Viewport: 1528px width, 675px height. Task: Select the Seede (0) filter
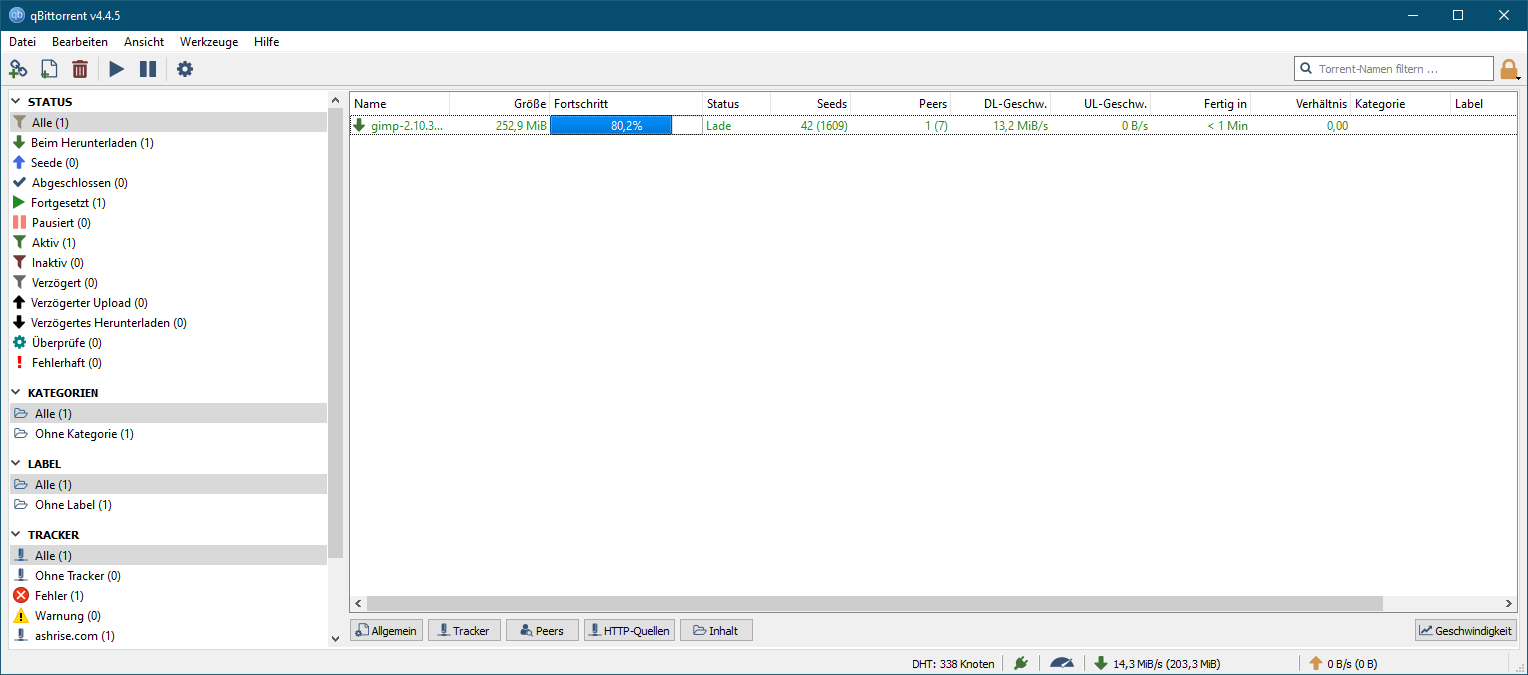pos(168,163)
